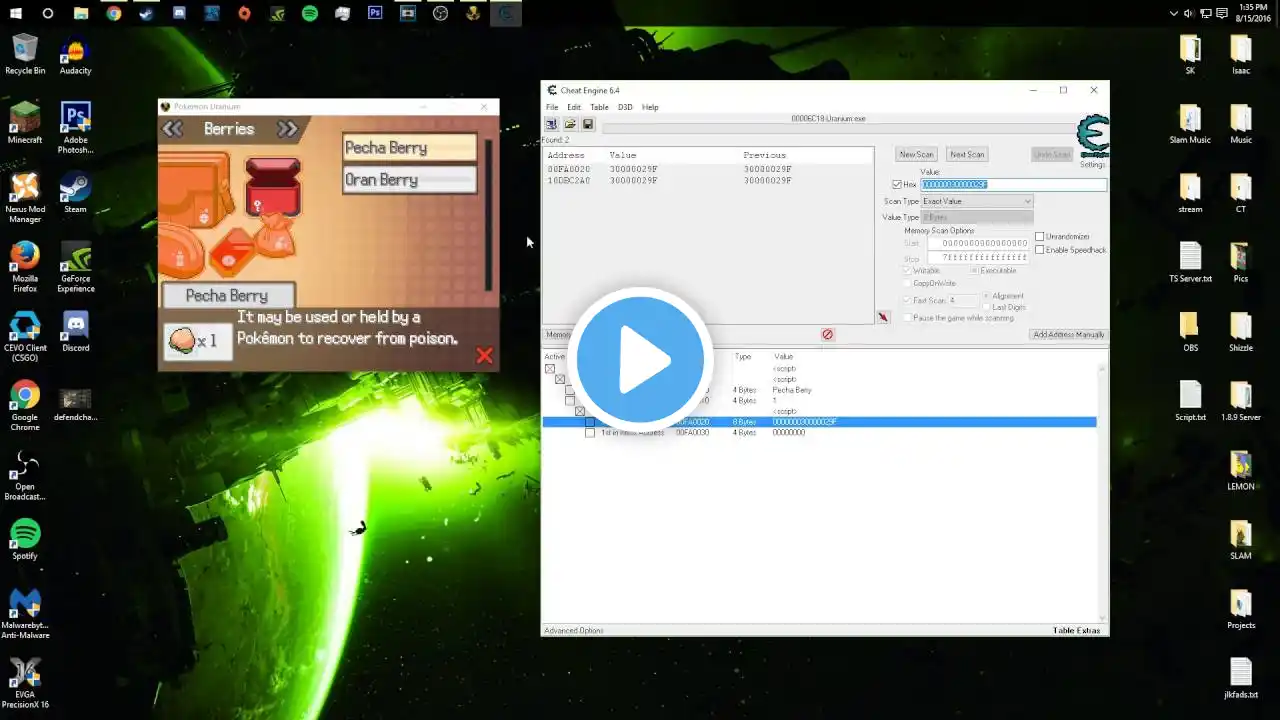Open the Audacity desktop shortcut
The height and width of the screenshot is (720, 1280).
click(76, 55)
